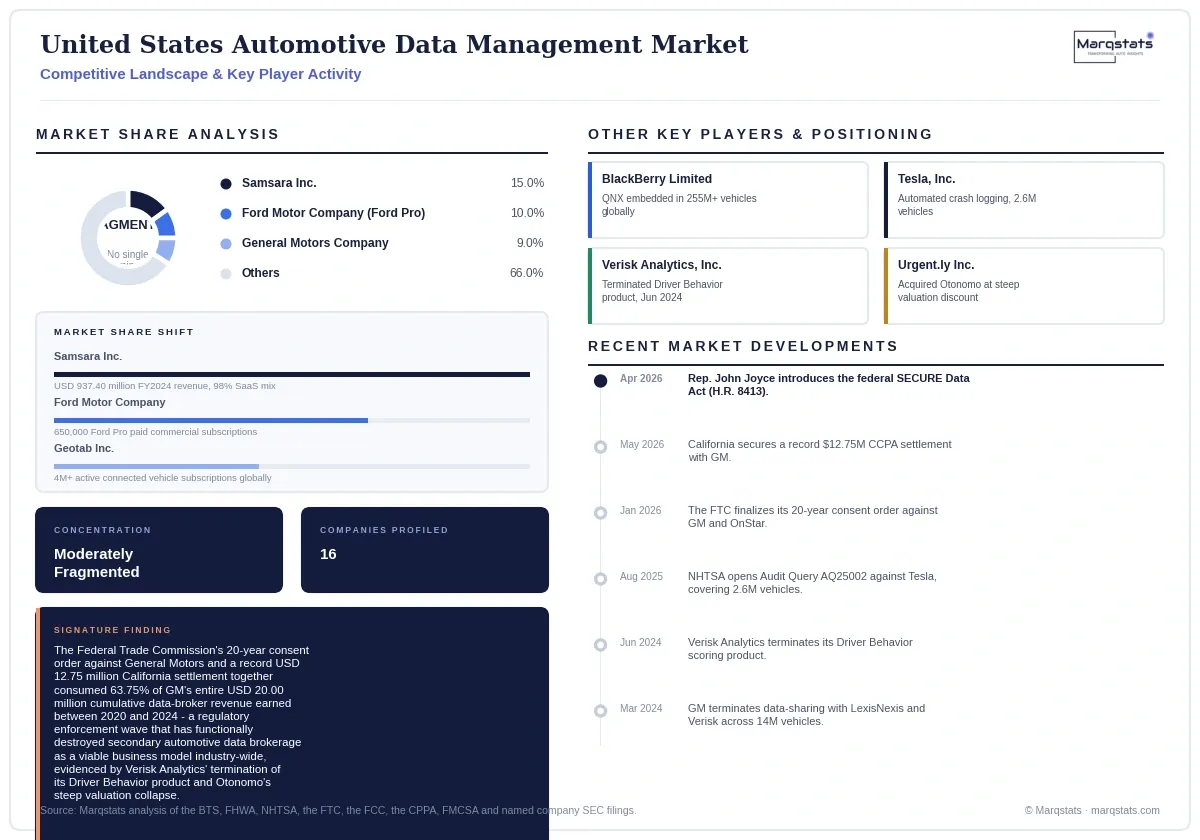
Task: Click the Source attribution footer text
Action: click(338, 810)
